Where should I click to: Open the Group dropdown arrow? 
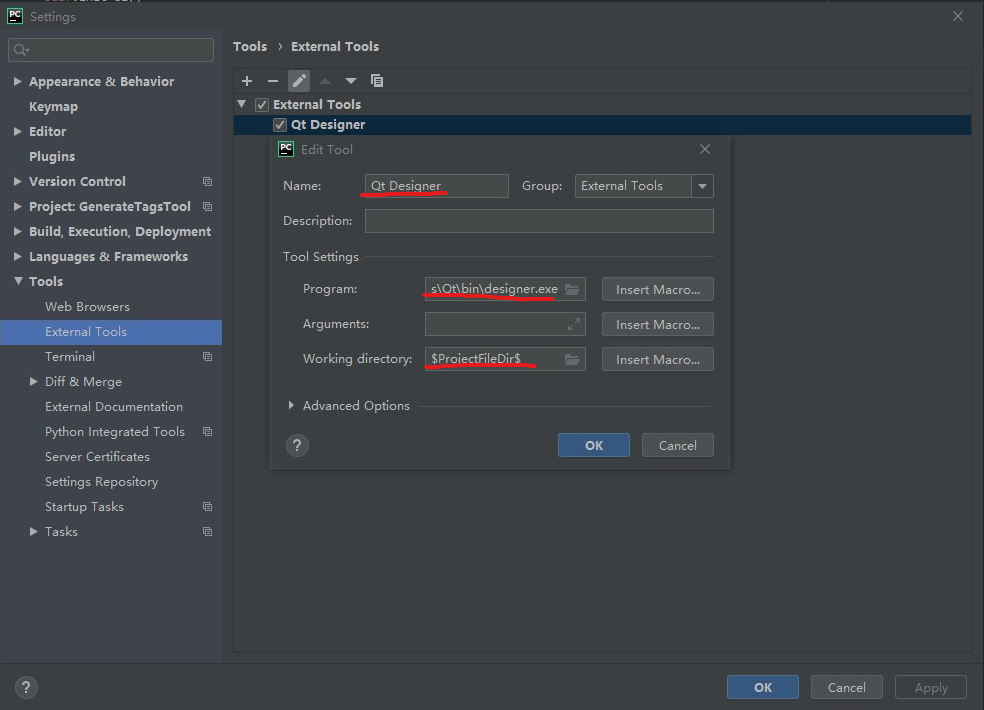[x=702, y=186]
